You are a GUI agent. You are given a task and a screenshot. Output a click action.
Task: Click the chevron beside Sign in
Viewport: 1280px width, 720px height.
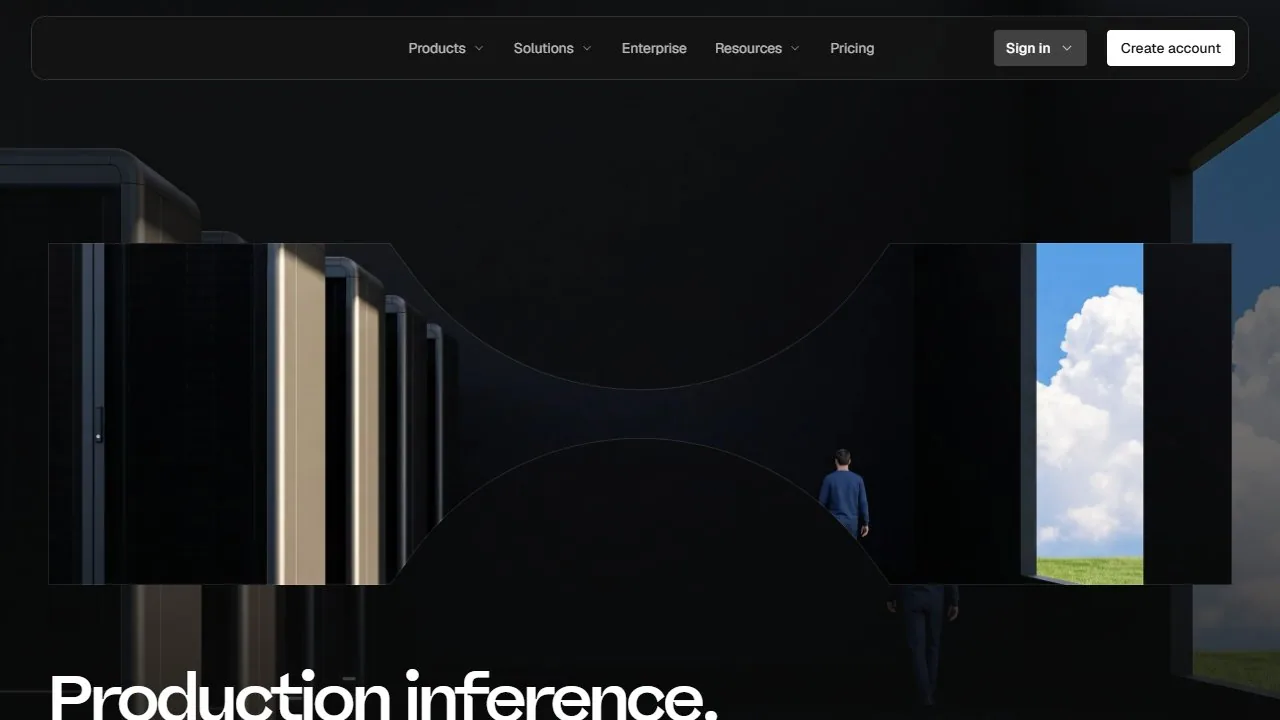point(1067,48)
